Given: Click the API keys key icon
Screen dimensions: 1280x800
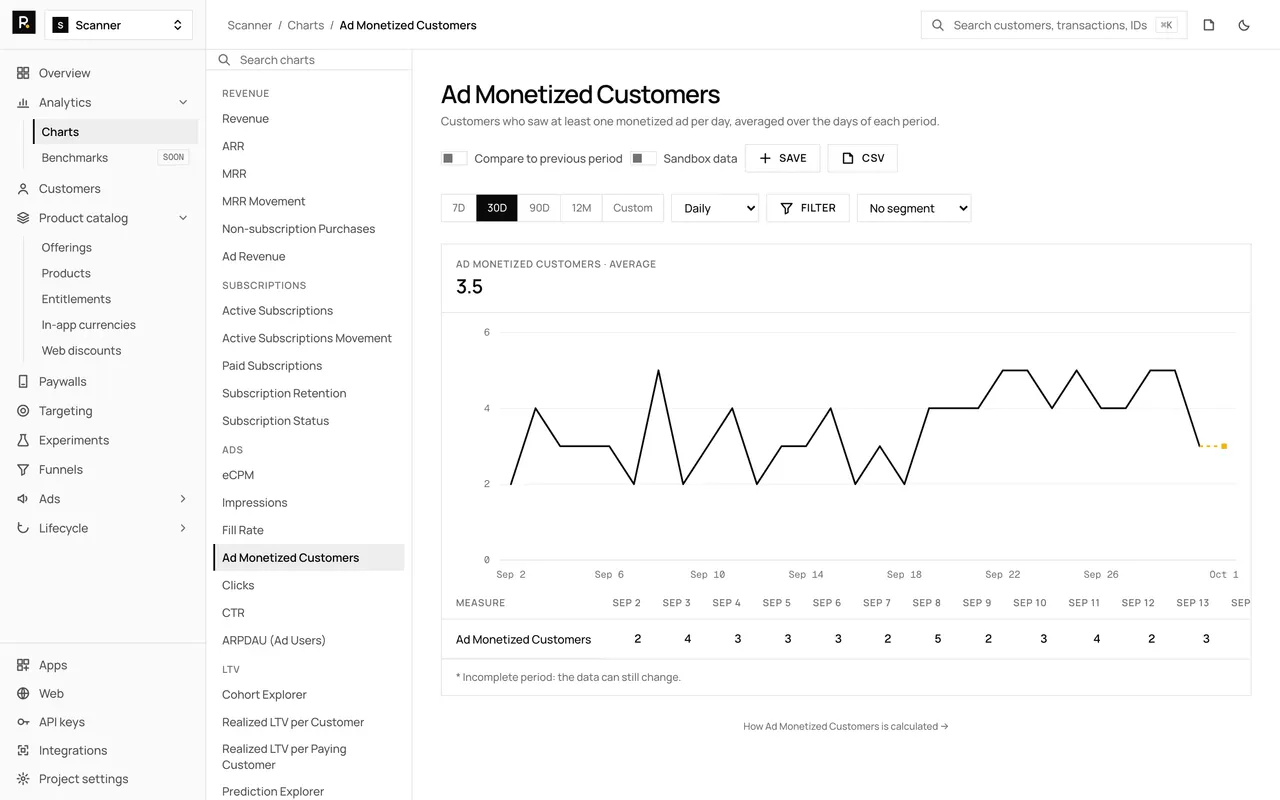Looking at the screenshot, I should (23, 722).
